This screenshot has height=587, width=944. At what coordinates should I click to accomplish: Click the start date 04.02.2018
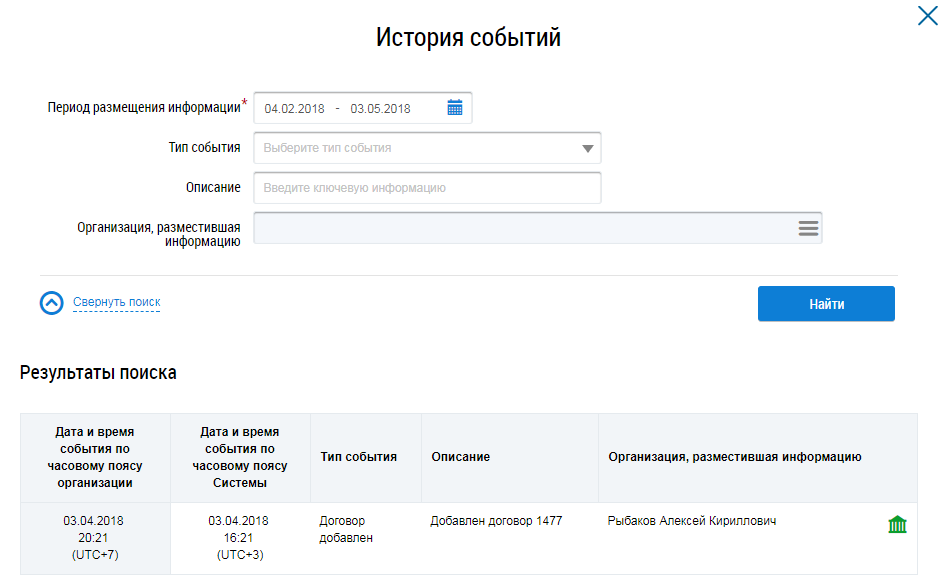click(x=294, y=109)
